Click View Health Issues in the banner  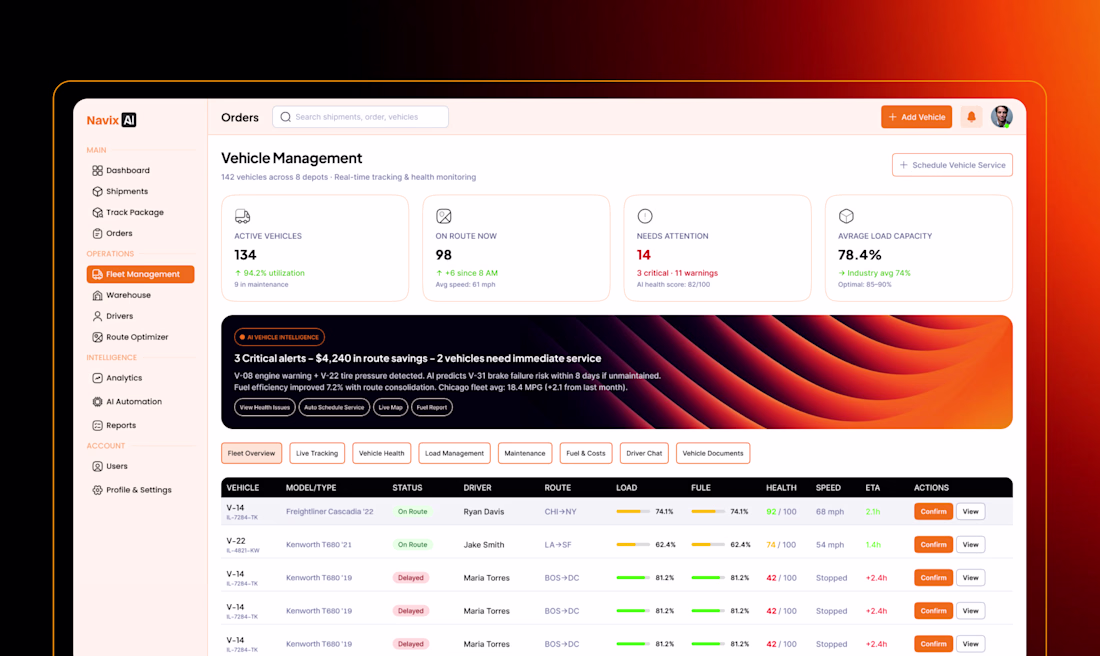(264, 408)
